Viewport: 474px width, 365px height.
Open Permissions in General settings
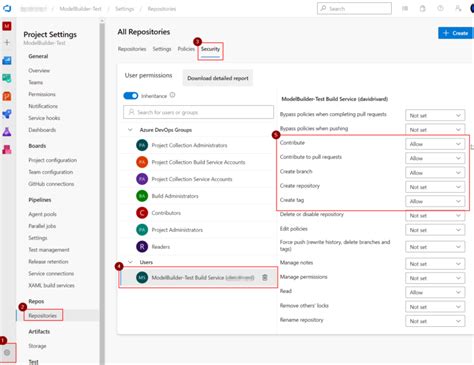42,94
